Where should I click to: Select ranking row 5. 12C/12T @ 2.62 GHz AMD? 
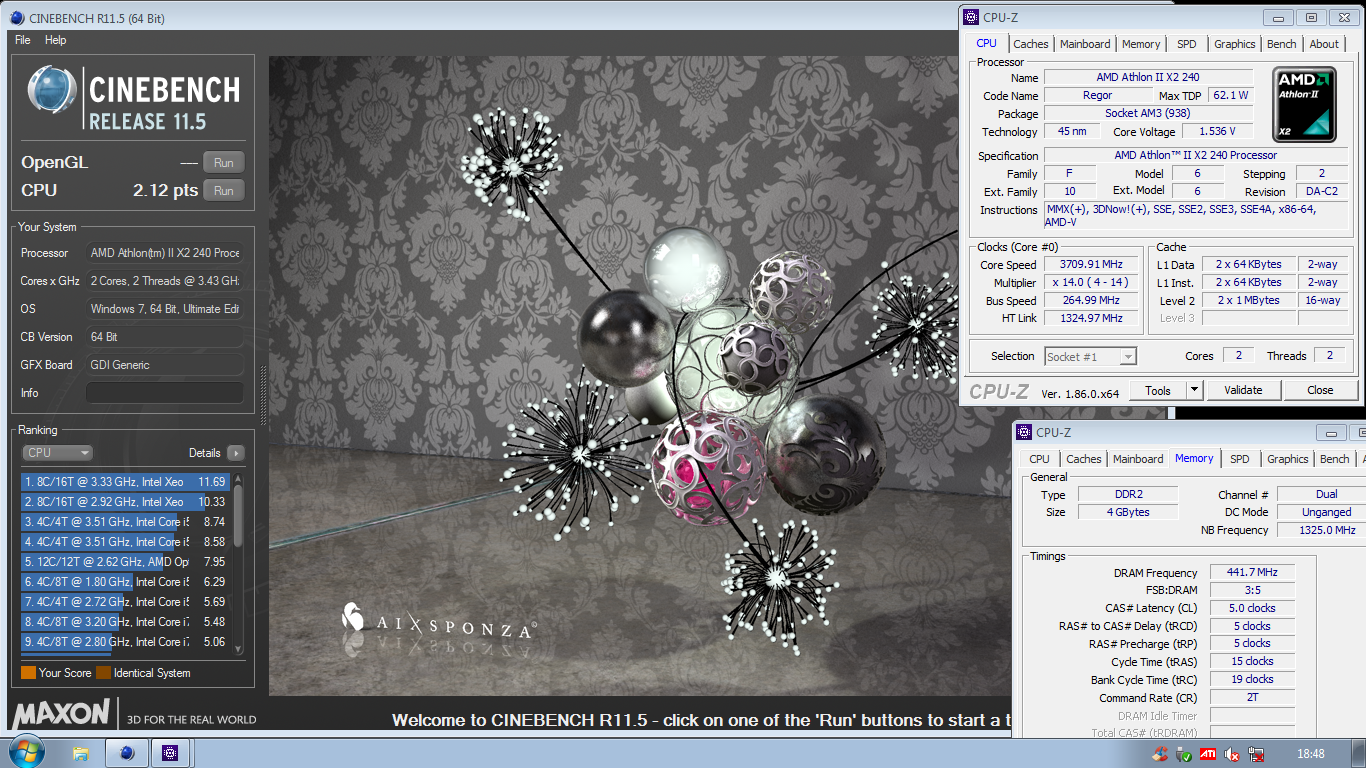click(126, 562)
